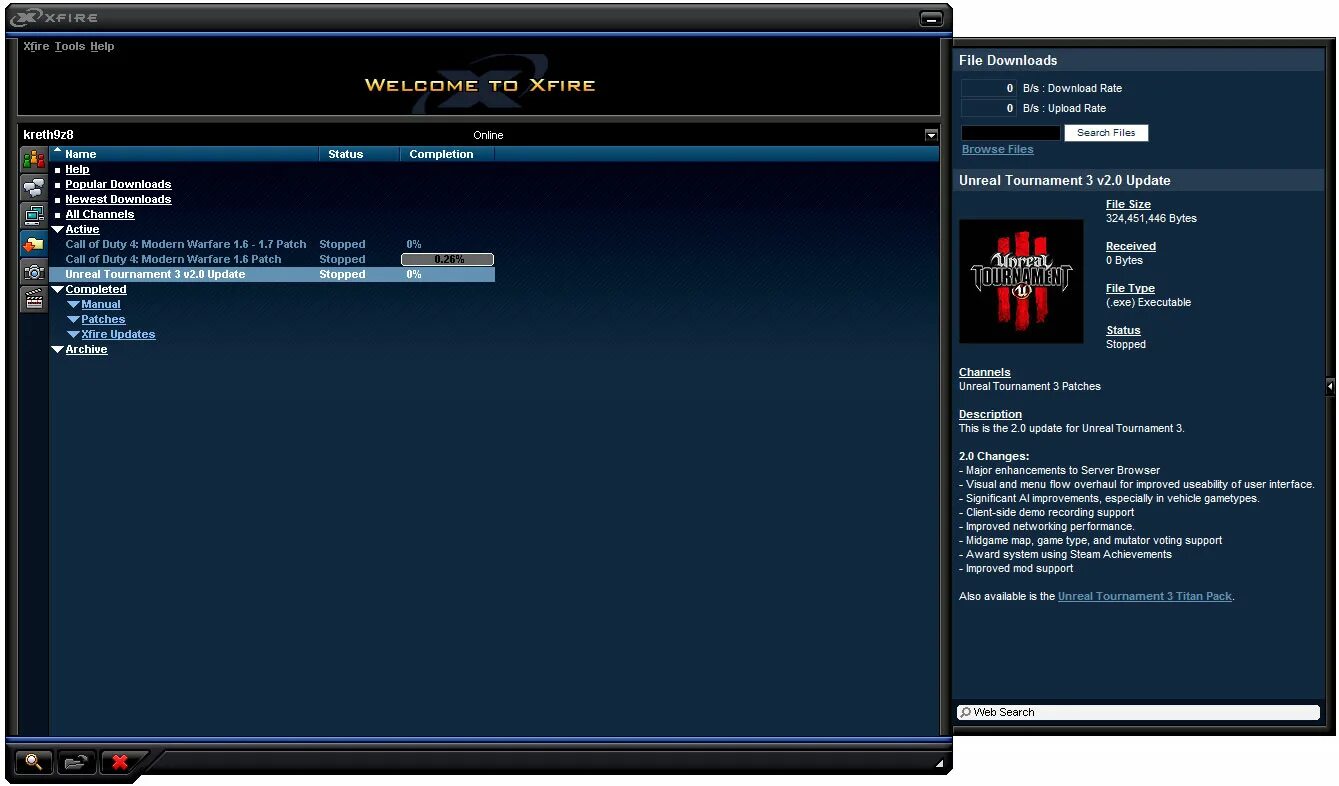The image size is (1339, 786).
Task: Open All Channels link
Action: coord(99,214)
